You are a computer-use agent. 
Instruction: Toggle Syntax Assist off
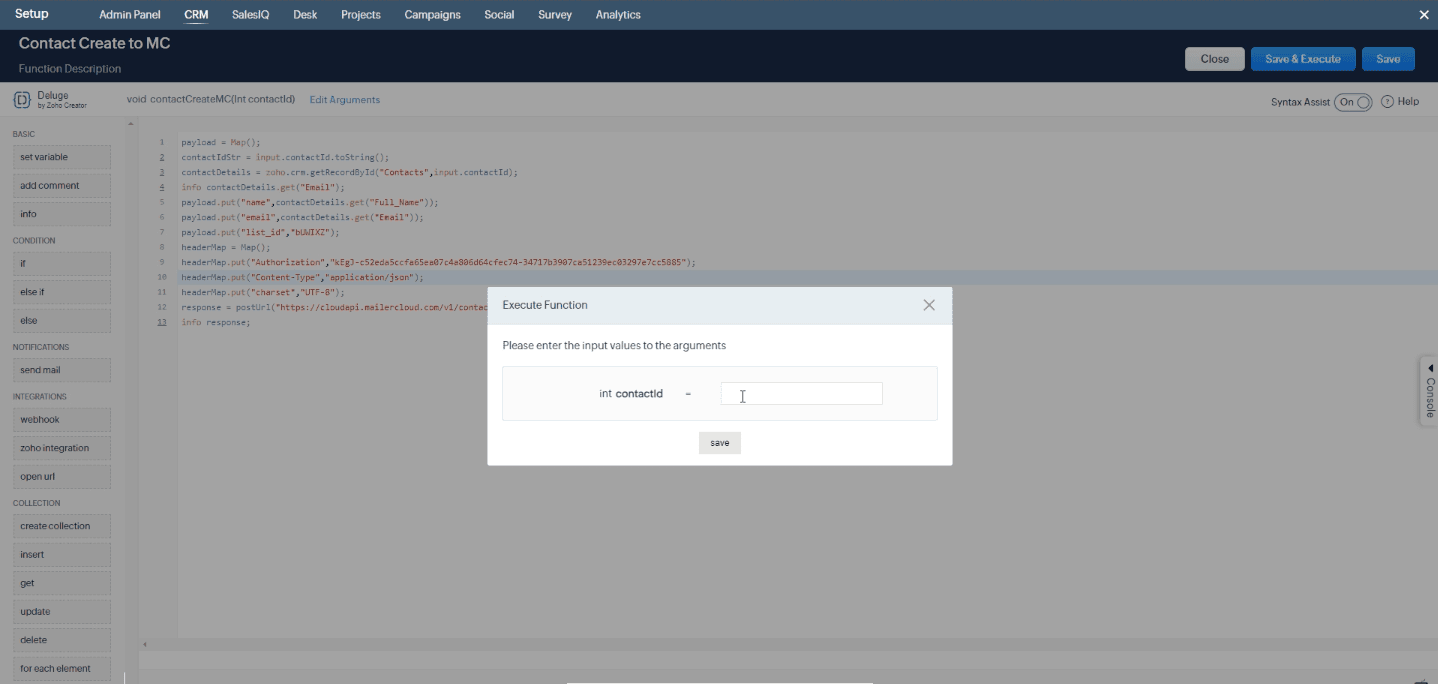[1351, 101]
